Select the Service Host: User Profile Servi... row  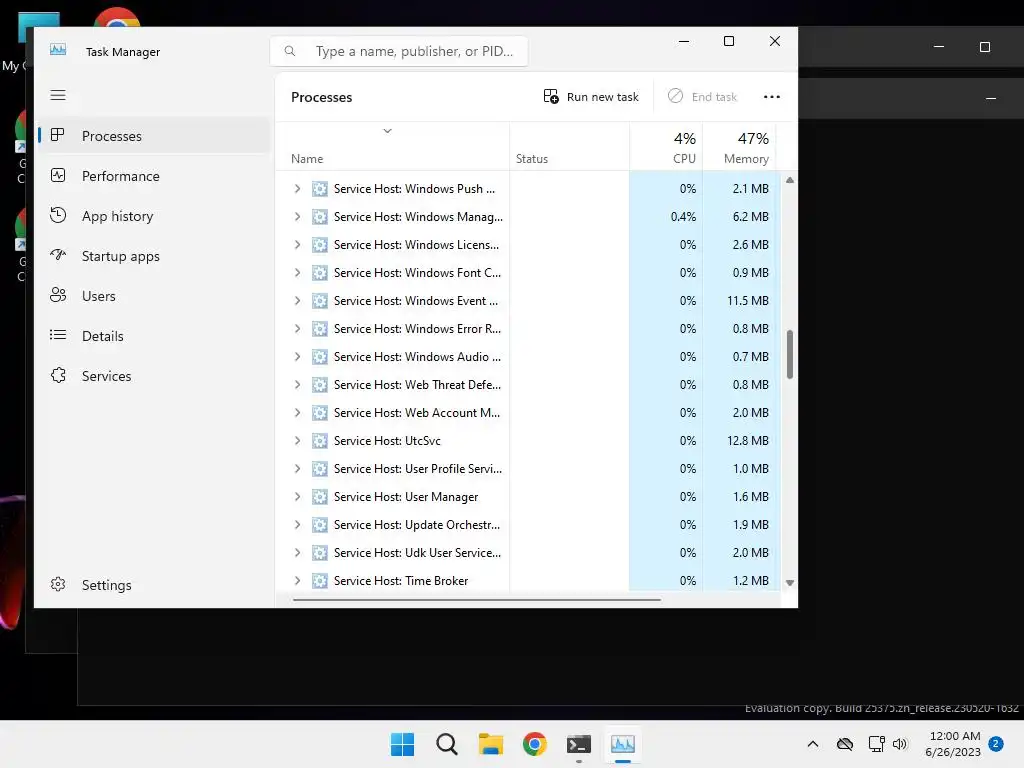pyautogui.click(x=528, y=469)
